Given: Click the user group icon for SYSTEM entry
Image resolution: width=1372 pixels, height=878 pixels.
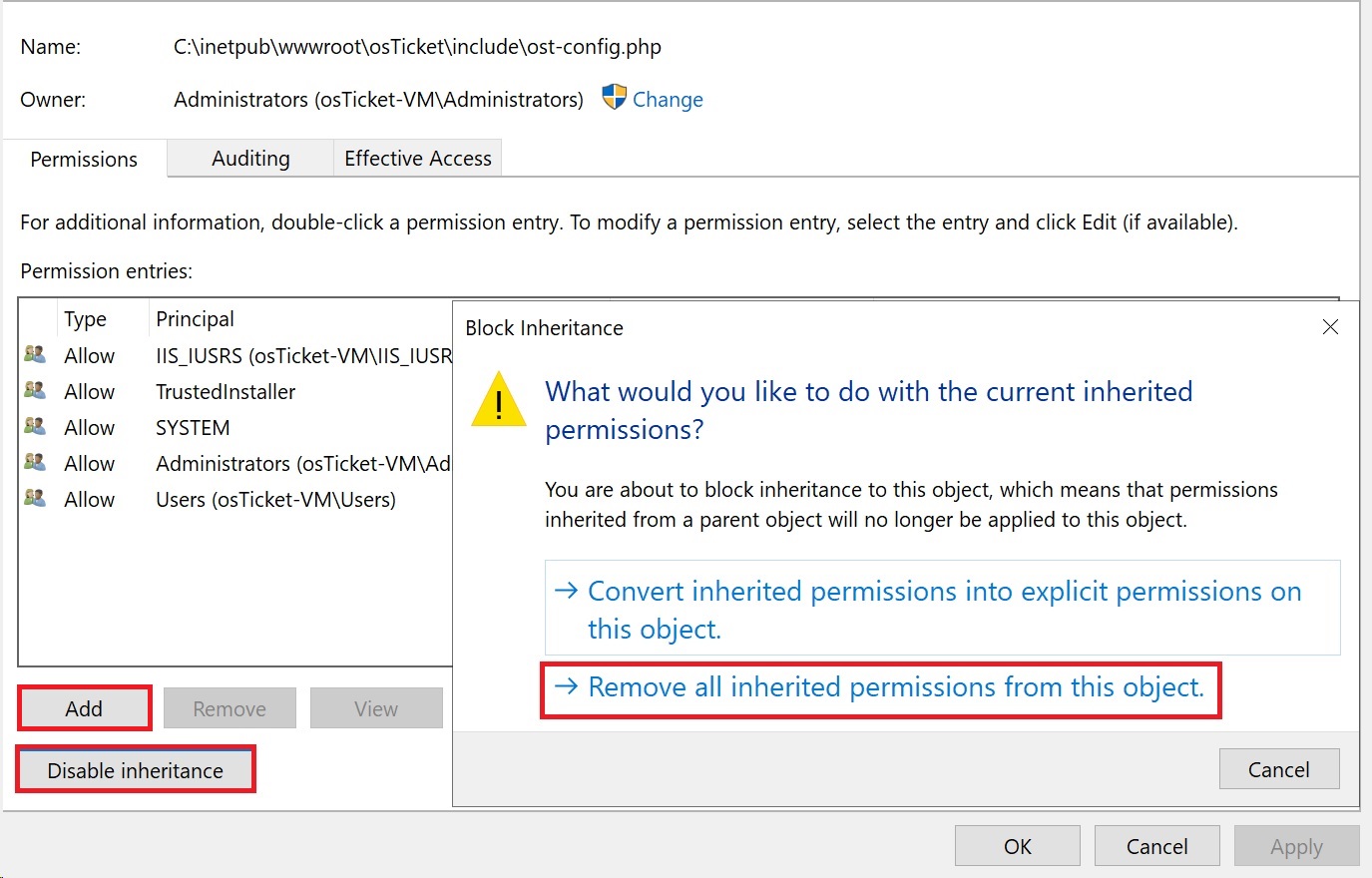Looking at the screenshot, I should tap(35, 426).
